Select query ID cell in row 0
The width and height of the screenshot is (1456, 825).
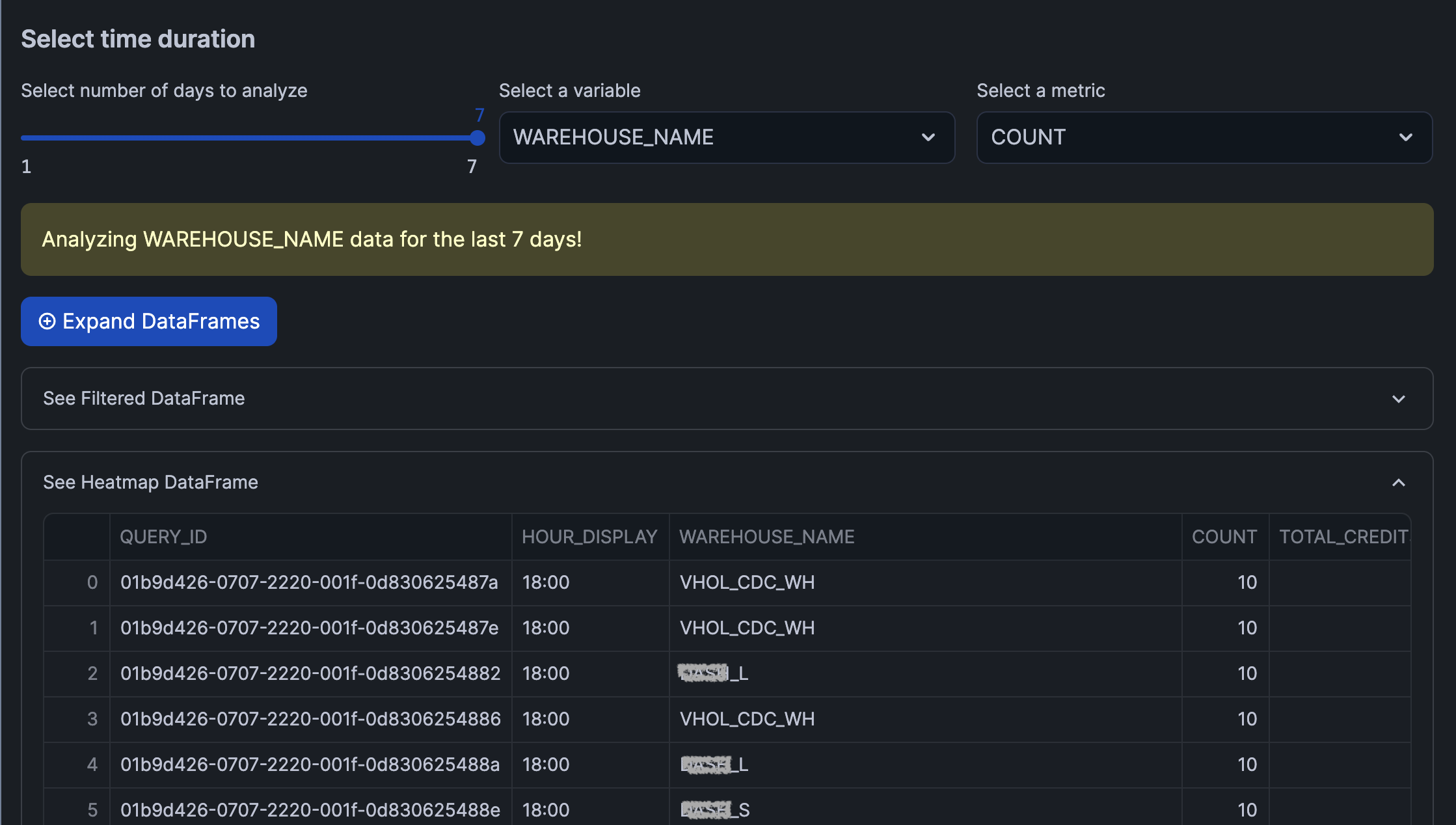click(310, 582)
